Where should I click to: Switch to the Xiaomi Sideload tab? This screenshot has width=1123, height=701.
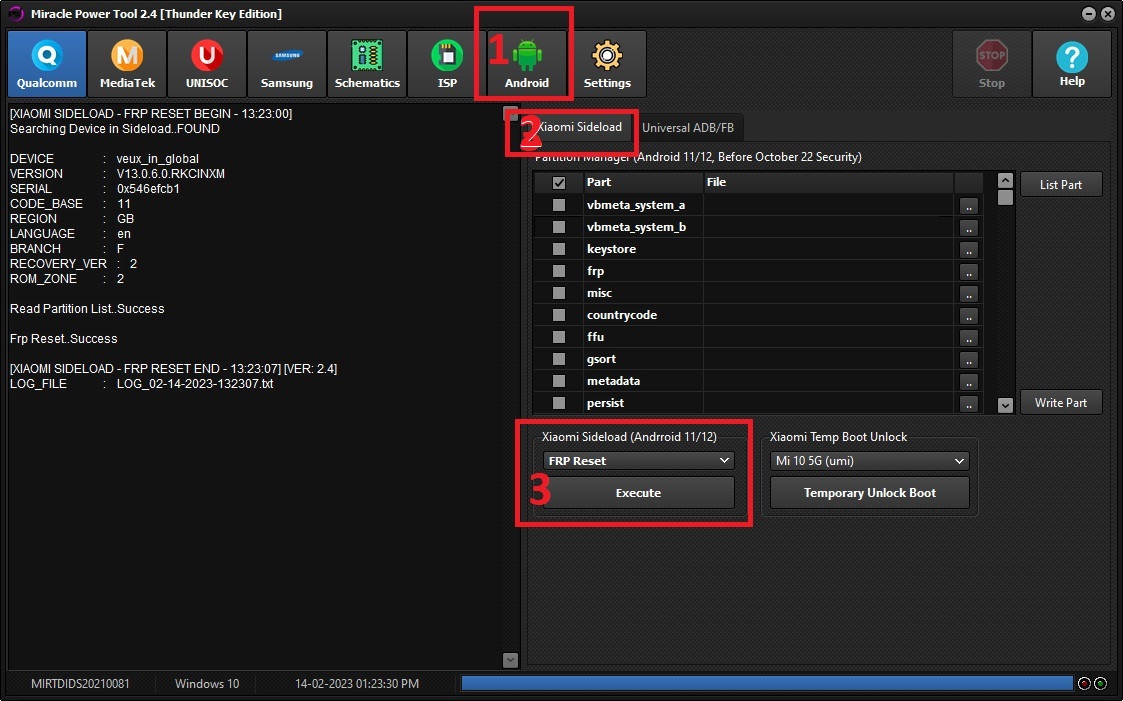point(579,127)
